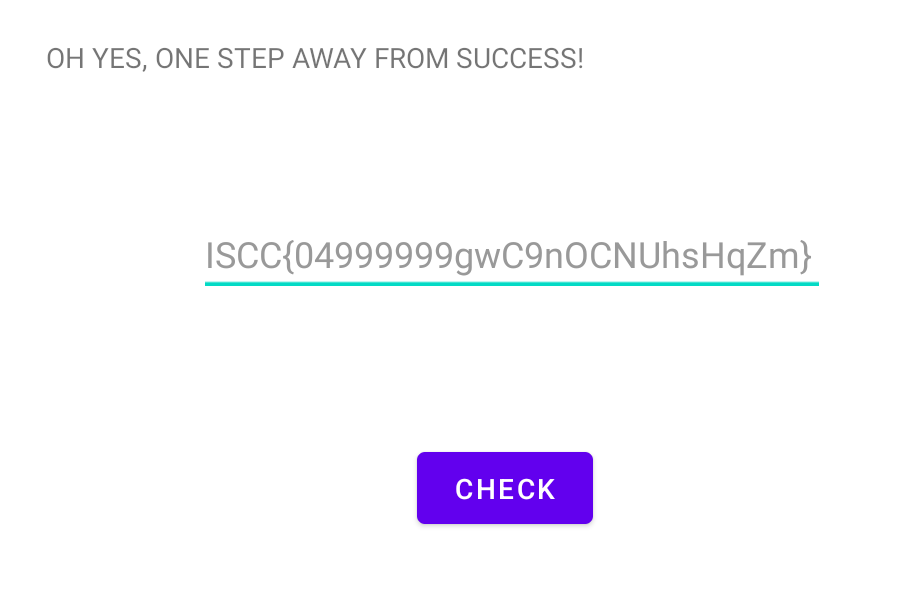923x608 pixels.
Task: Click the word 'FROM' in the heading
Action: [411, 59]
